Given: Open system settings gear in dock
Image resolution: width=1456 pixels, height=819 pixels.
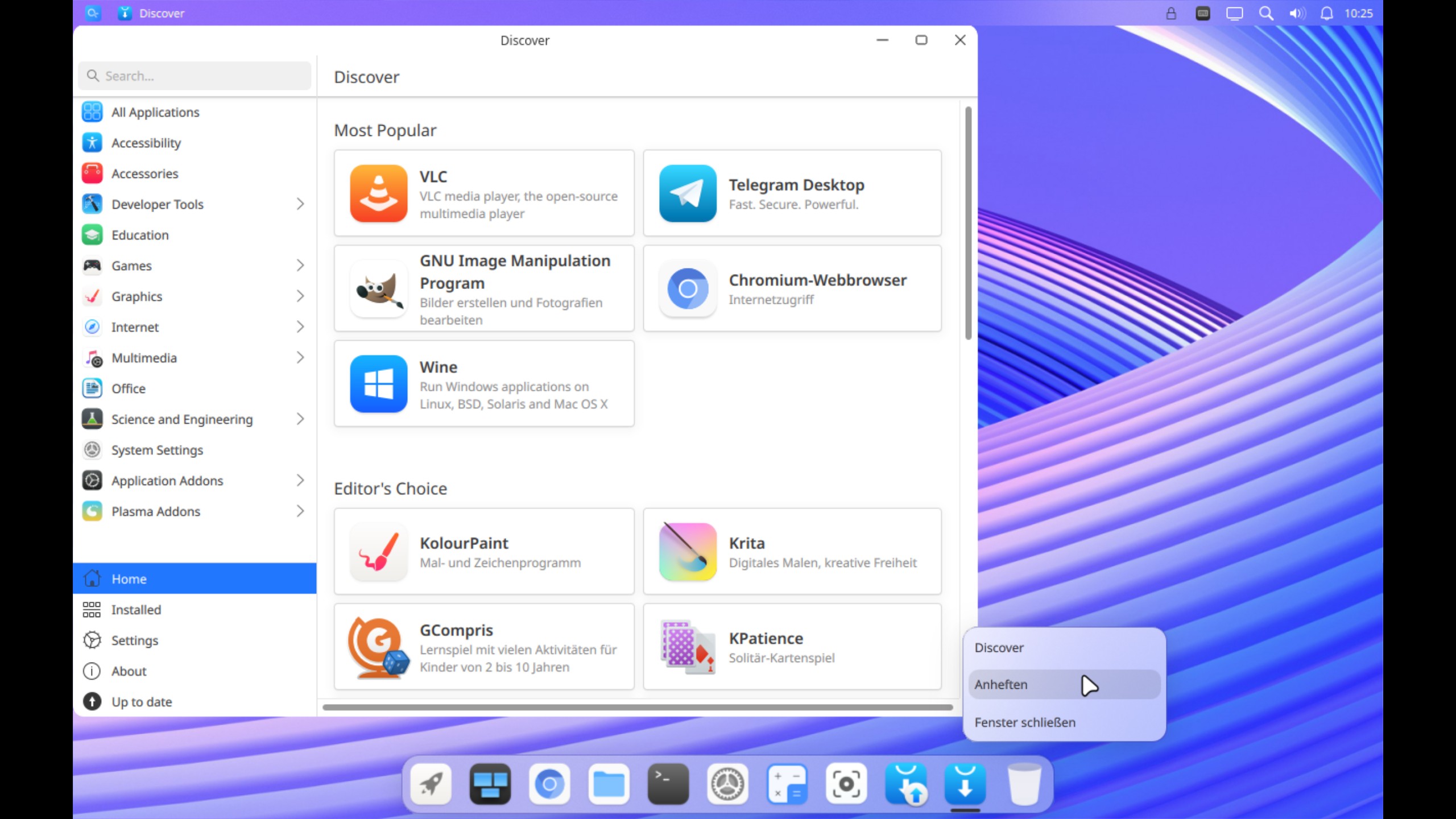Looking at the screenshot, I should [x=727, y=784].
